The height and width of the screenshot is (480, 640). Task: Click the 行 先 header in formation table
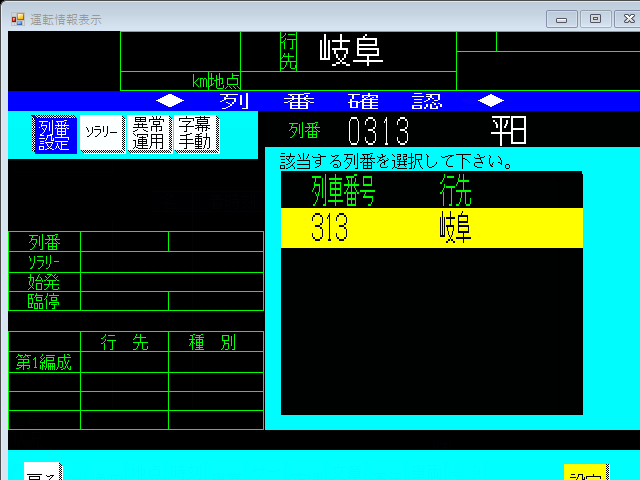coord(124,342)
